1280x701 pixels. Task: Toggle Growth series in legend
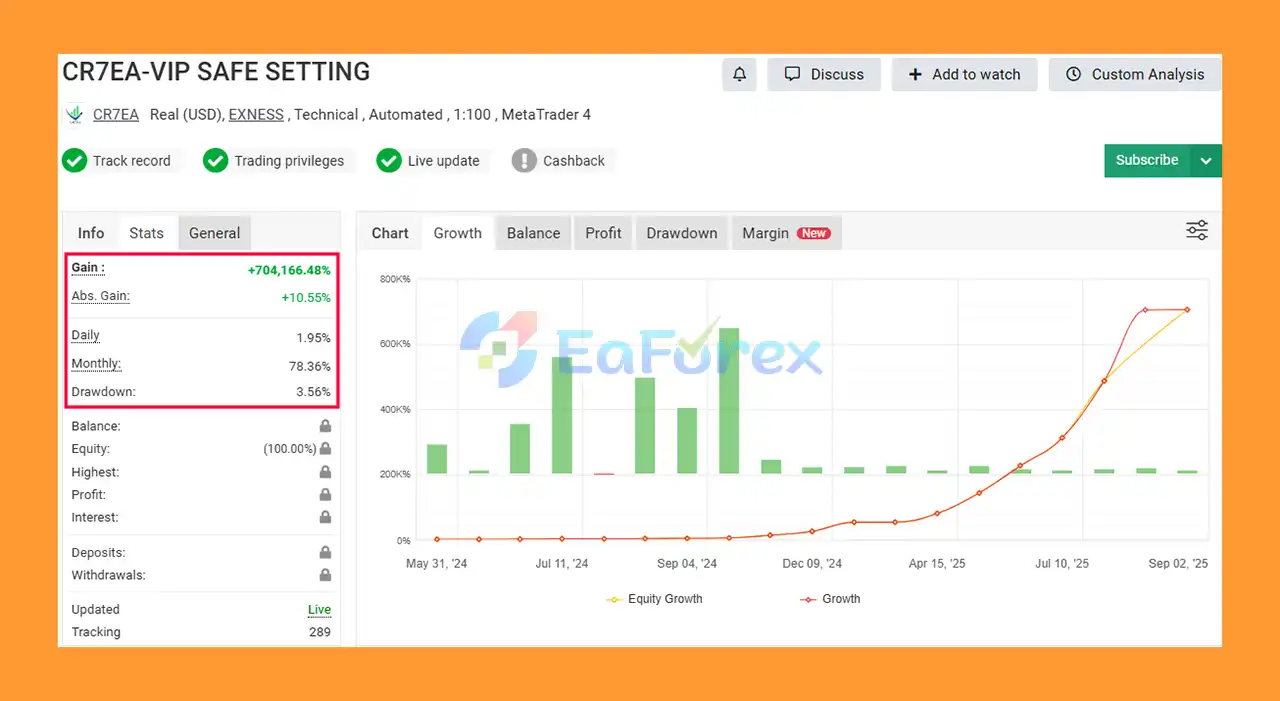coord(830,599)
